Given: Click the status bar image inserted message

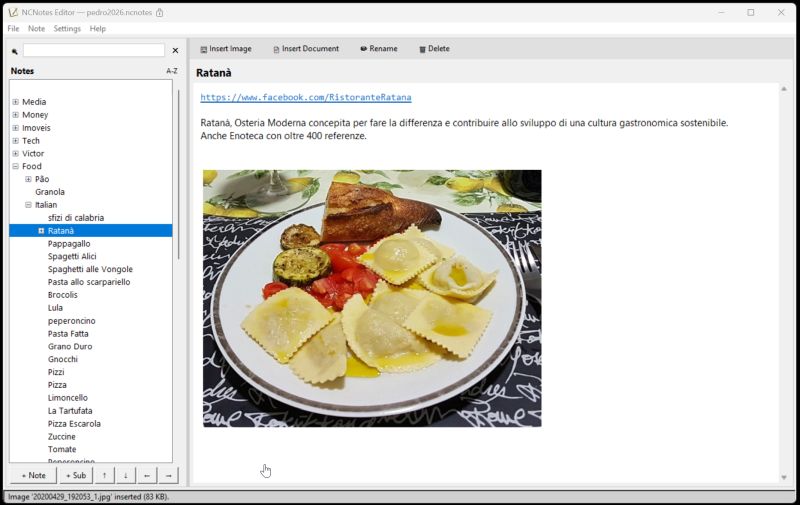Looking at the screenshot, I should coord(89,497).
